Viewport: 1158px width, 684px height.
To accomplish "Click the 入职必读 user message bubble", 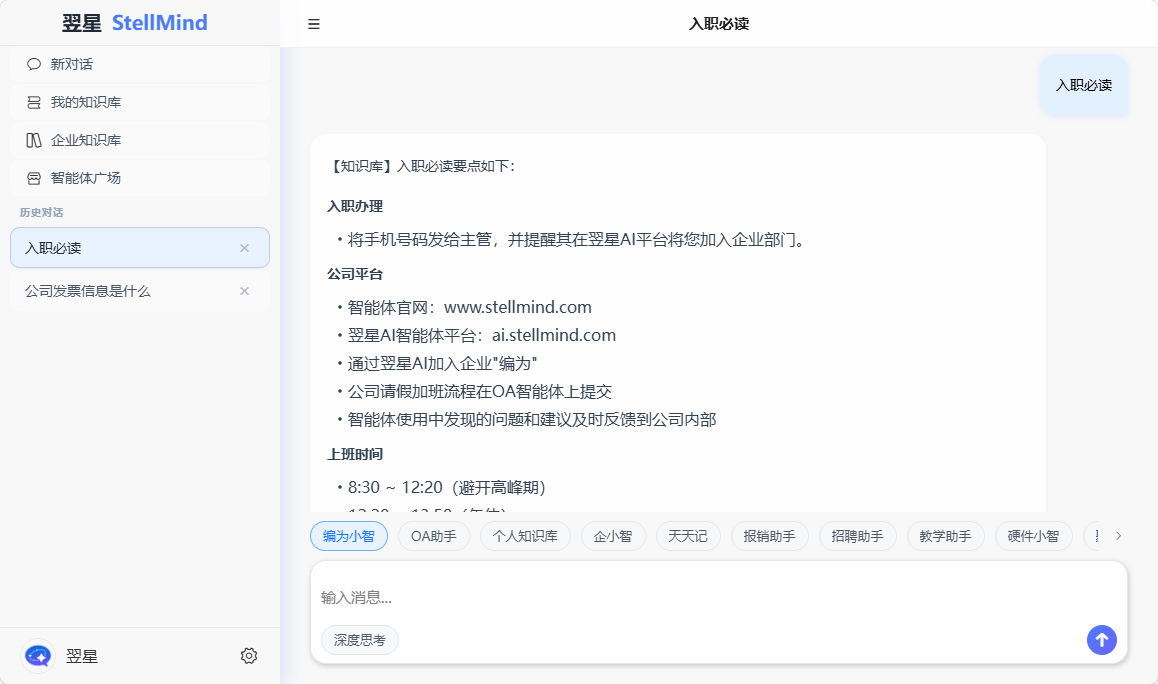I will tap(1083, 85).
